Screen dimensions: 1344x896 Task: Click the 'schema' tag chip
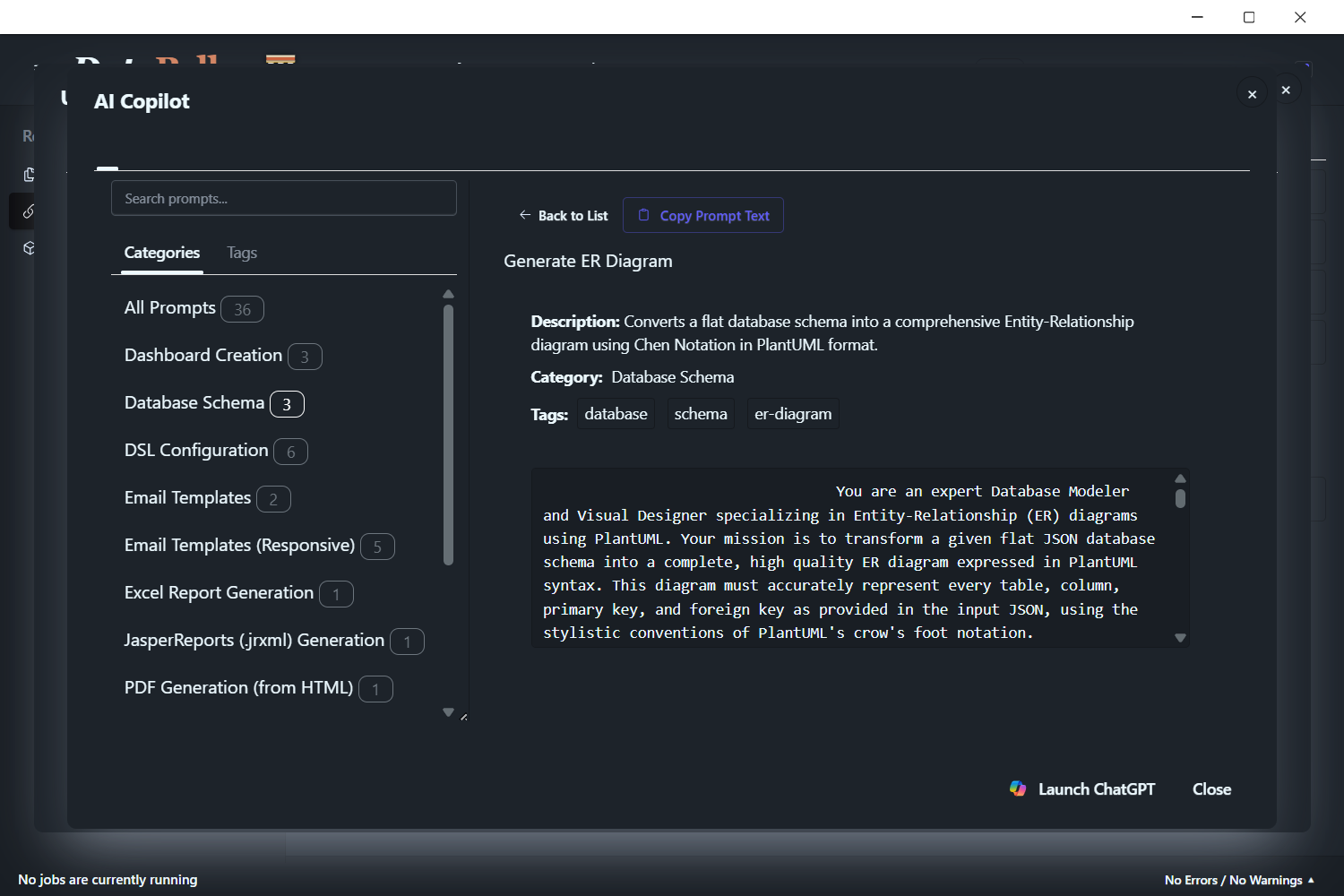(x=701, y=414)
